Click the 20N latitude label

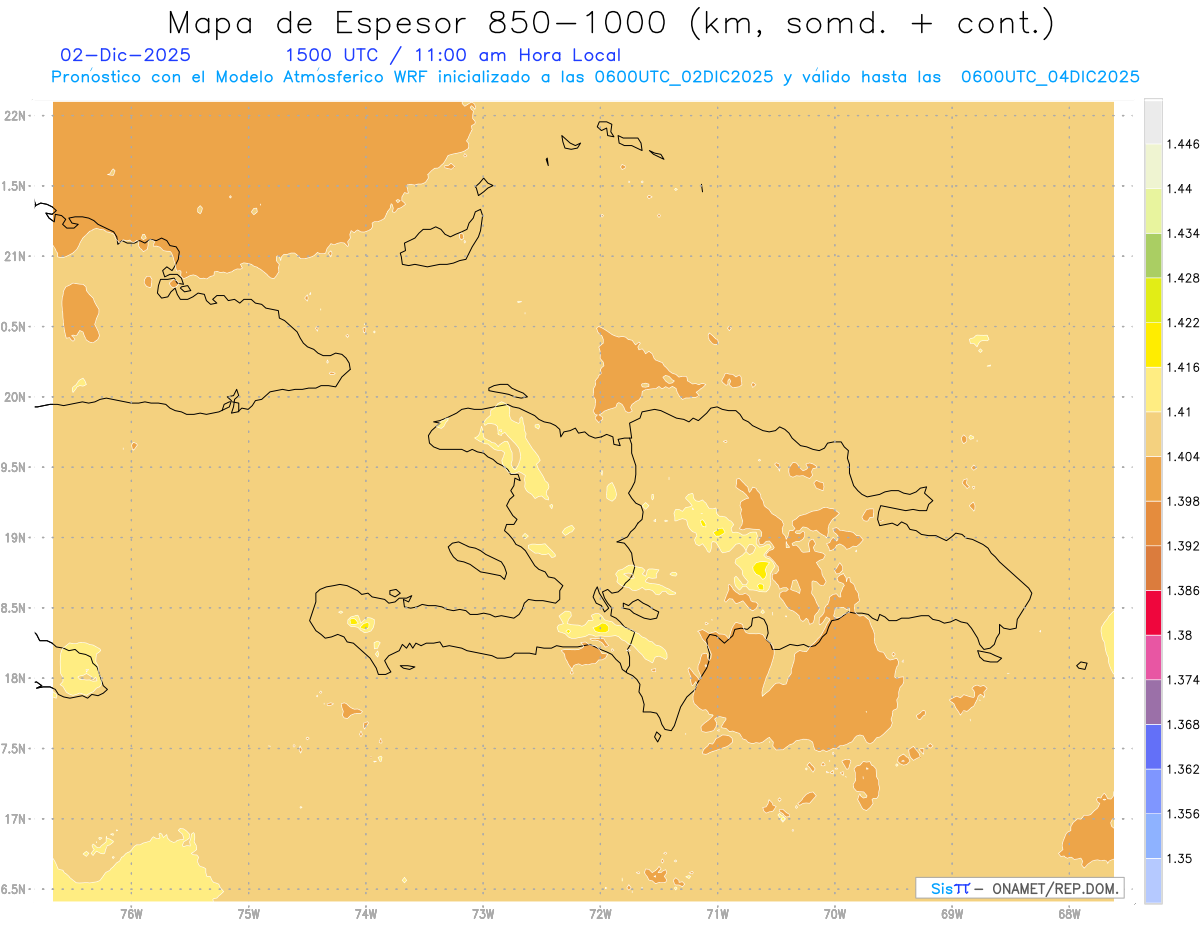click(16, 397)
